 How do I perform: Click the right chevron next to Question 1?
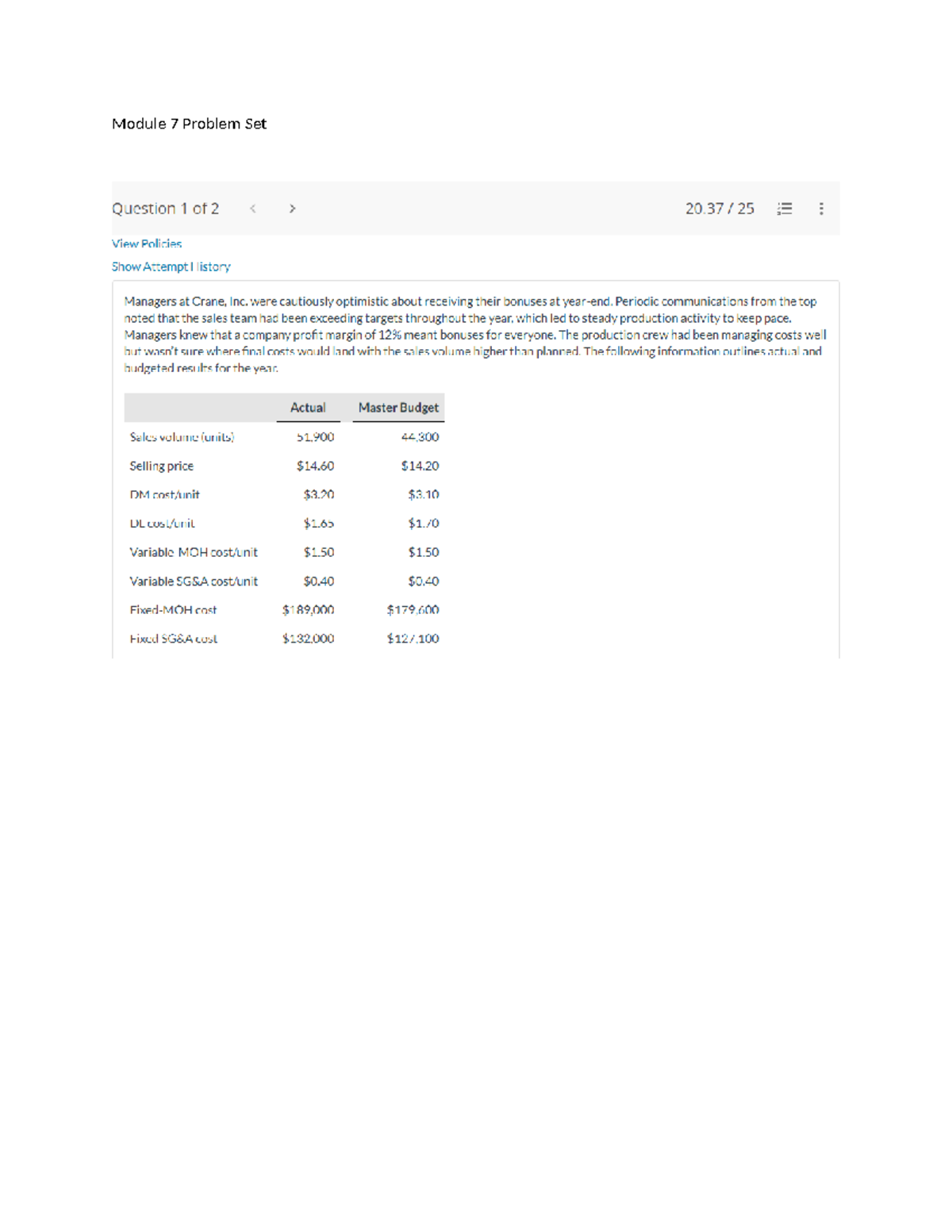pos(292,209)
